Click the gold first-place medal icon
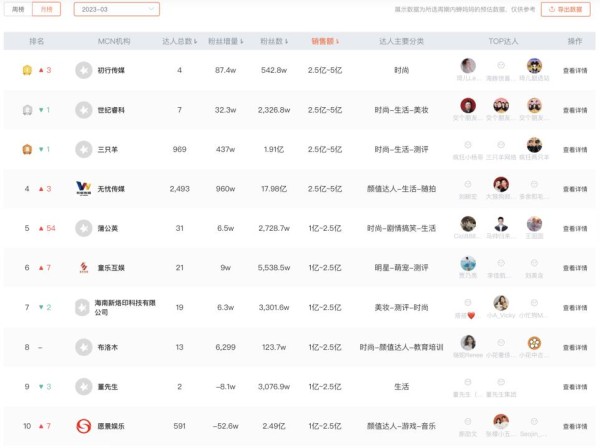The height and width of the screenshot is (448, 600). coord(27,70)
